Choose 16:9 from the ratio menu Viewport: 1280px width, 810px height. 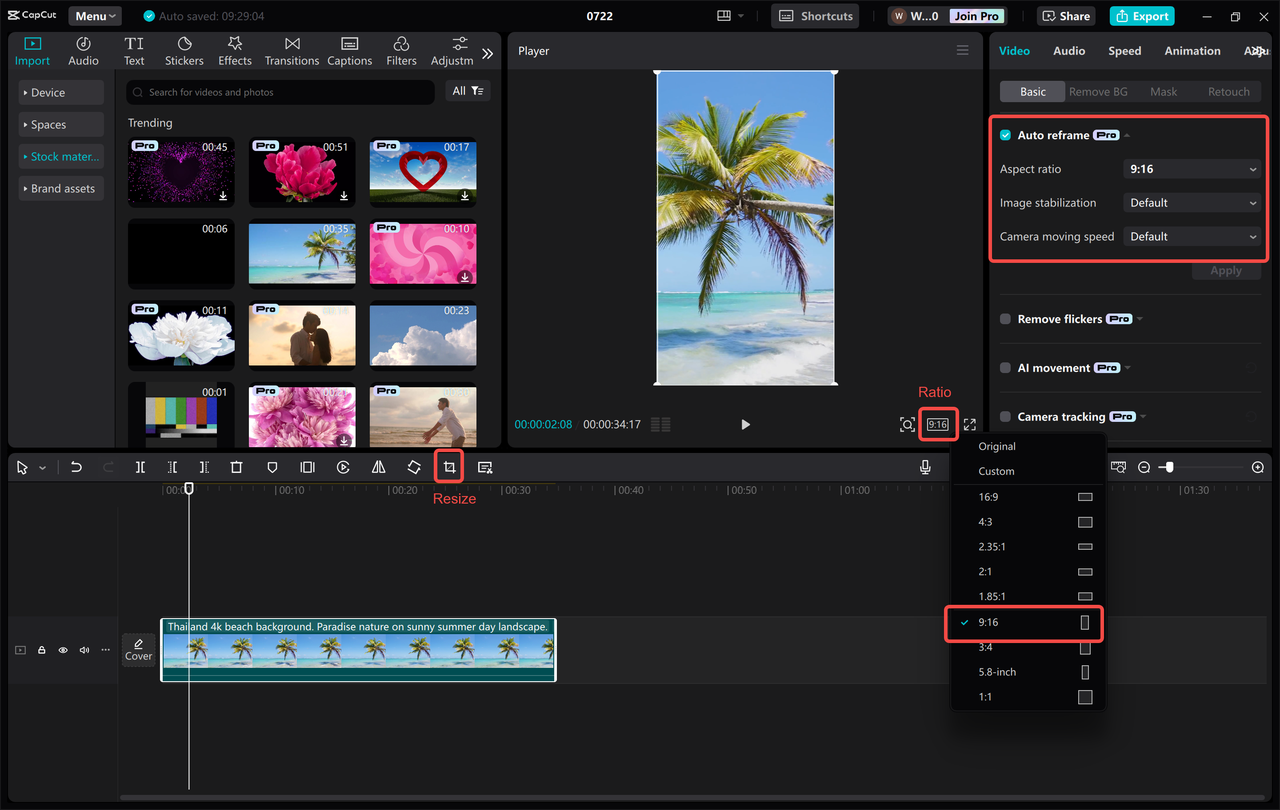(989, 496)
